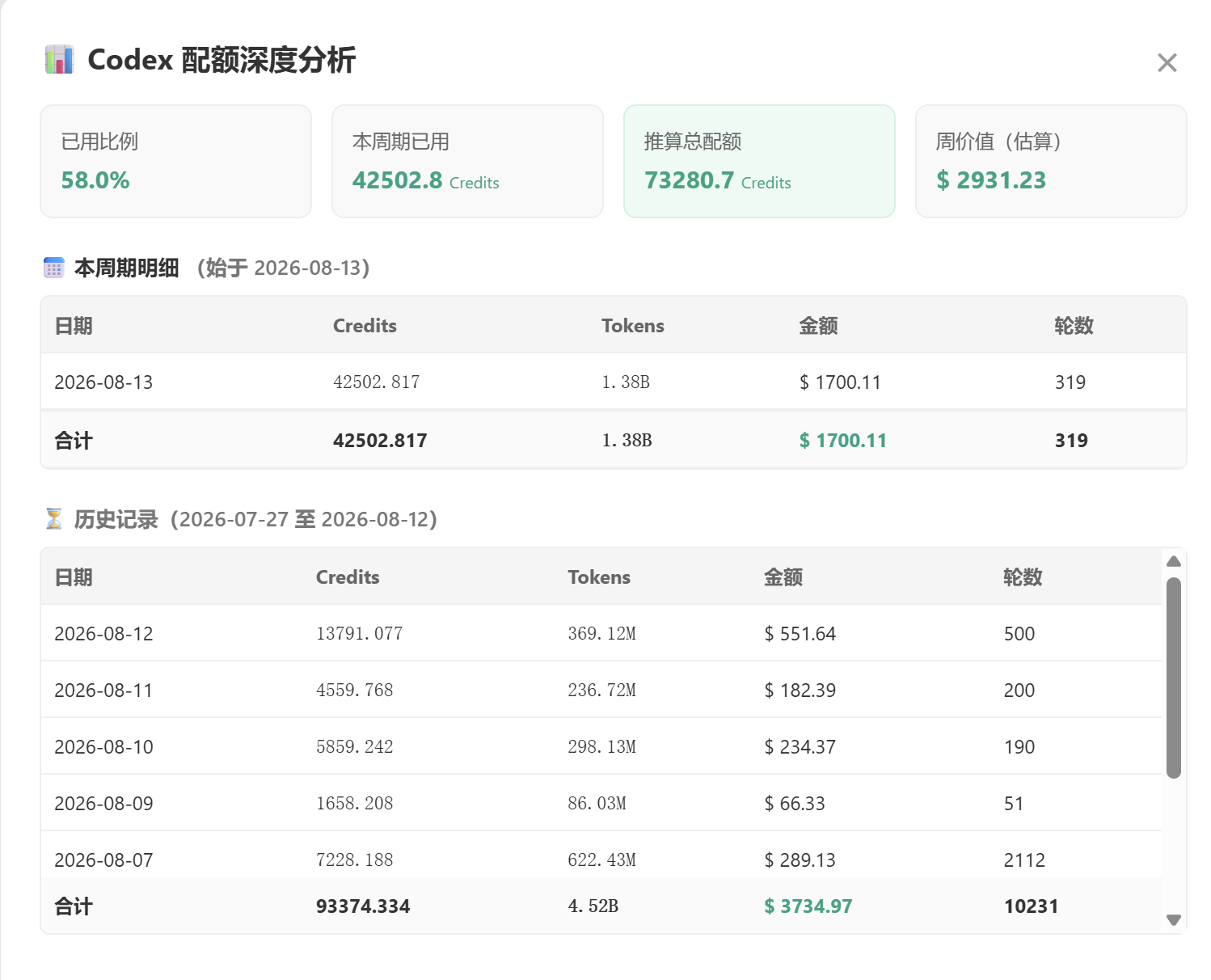The width and height of the screenshot is (1211, 980).
Task: Click the 622.43M tokens value
Action: pos(602,860)
